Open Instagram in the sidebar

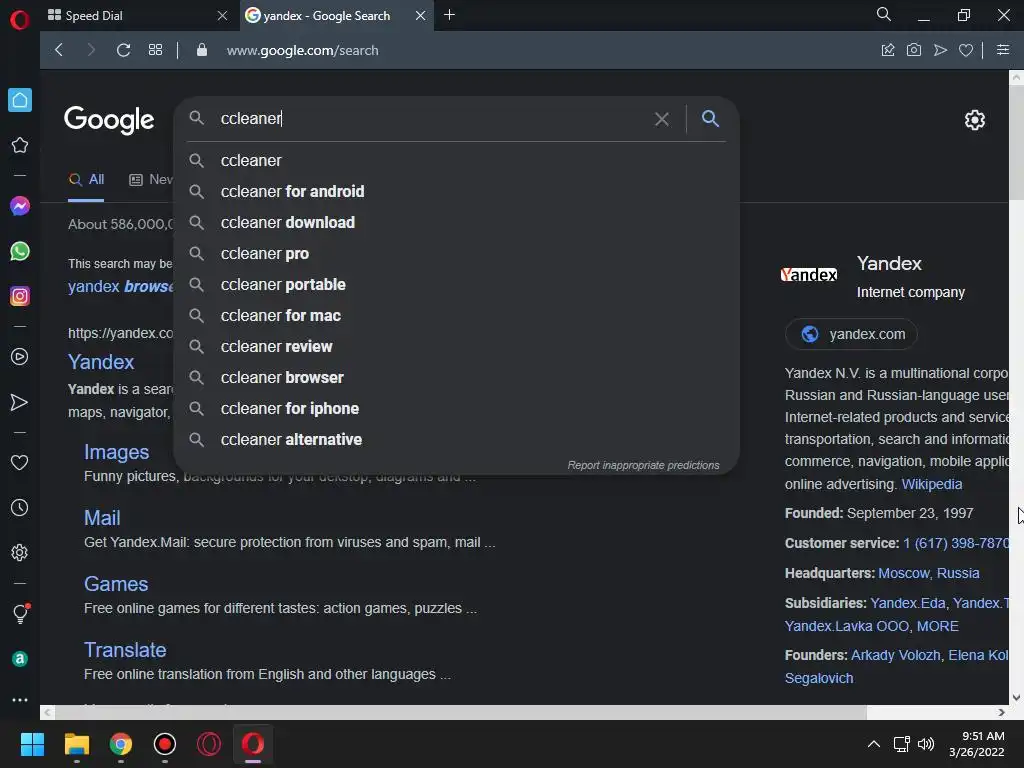(20, 296)
